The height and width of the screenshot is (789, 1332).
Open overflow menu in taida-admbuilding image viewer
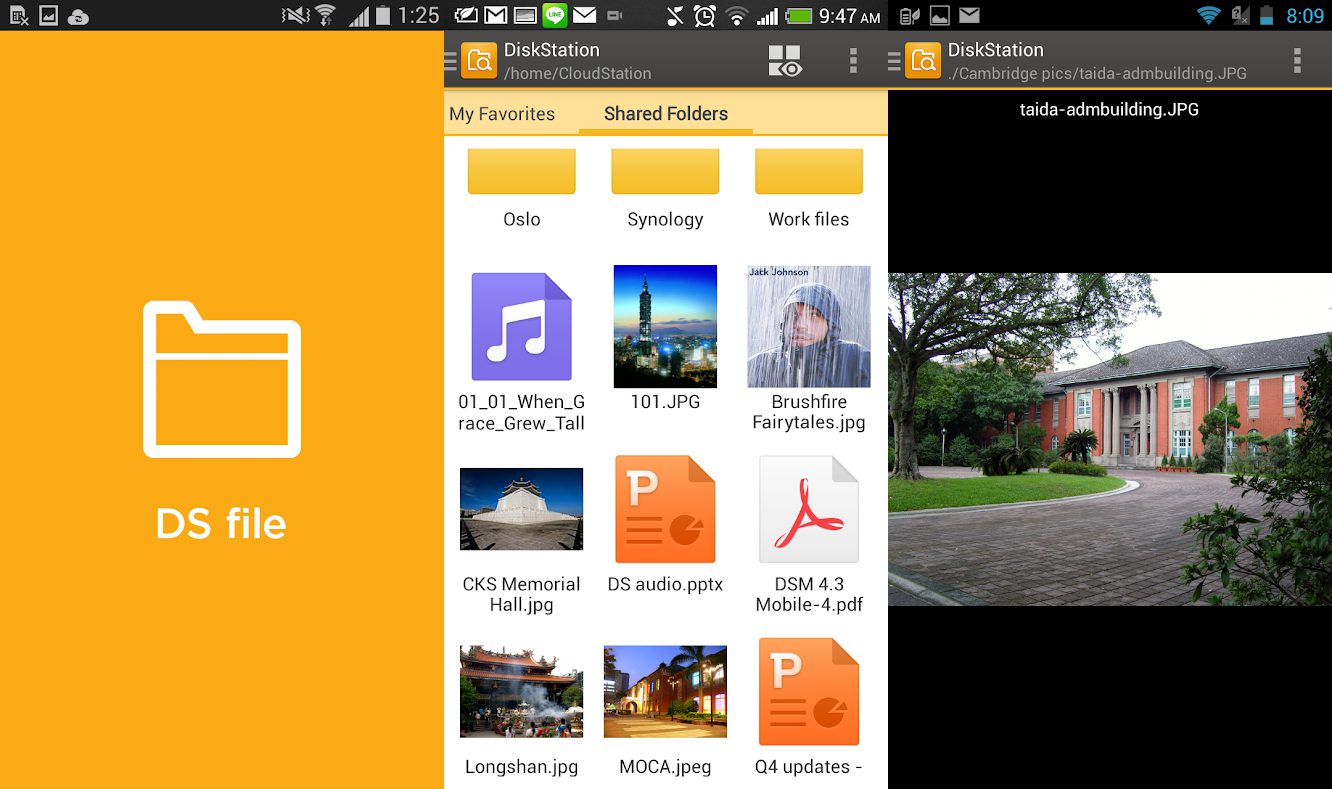tap(1297, 61)
